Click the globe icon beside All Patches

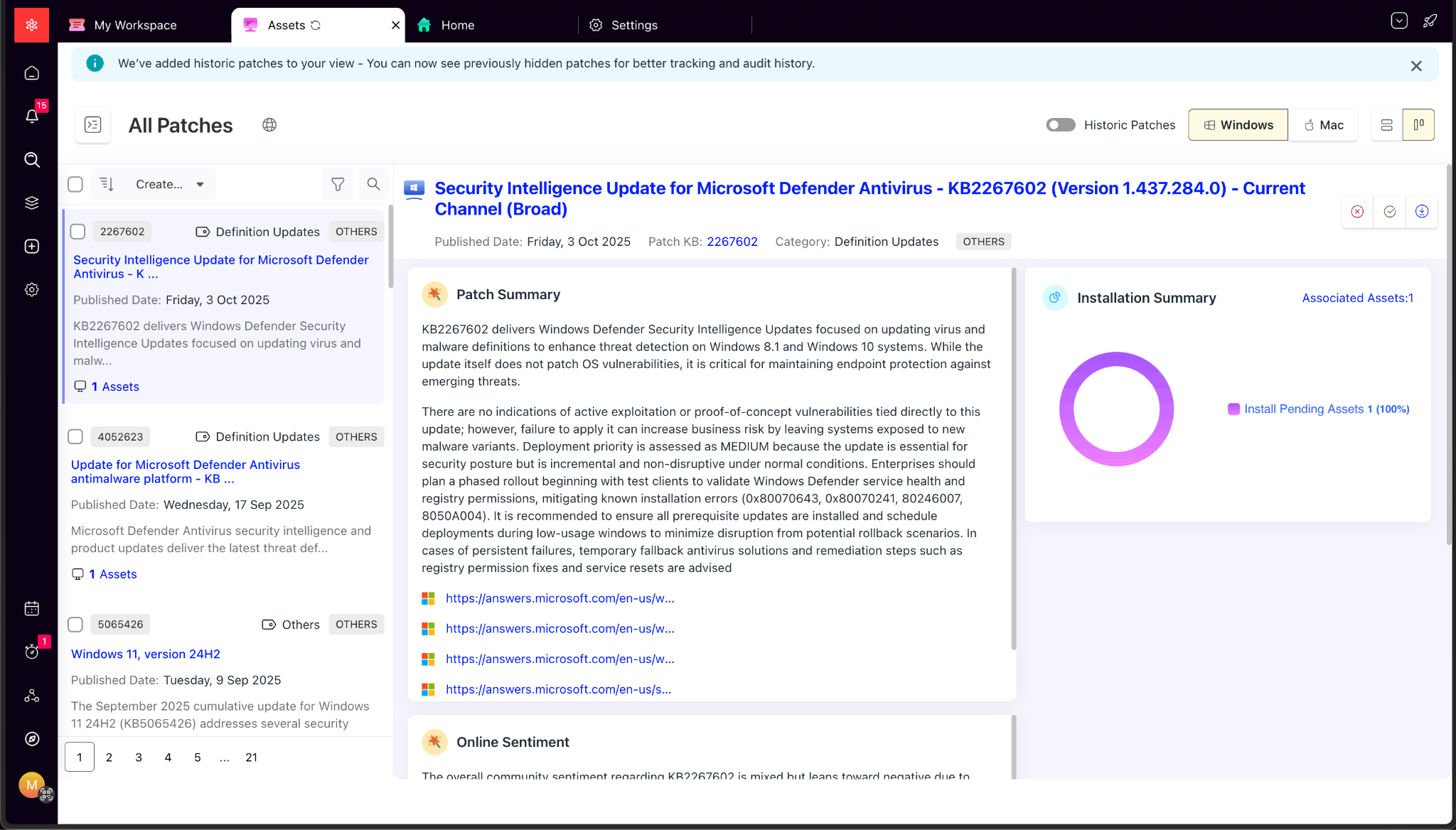pyautogui.click(x=269, y=125)
